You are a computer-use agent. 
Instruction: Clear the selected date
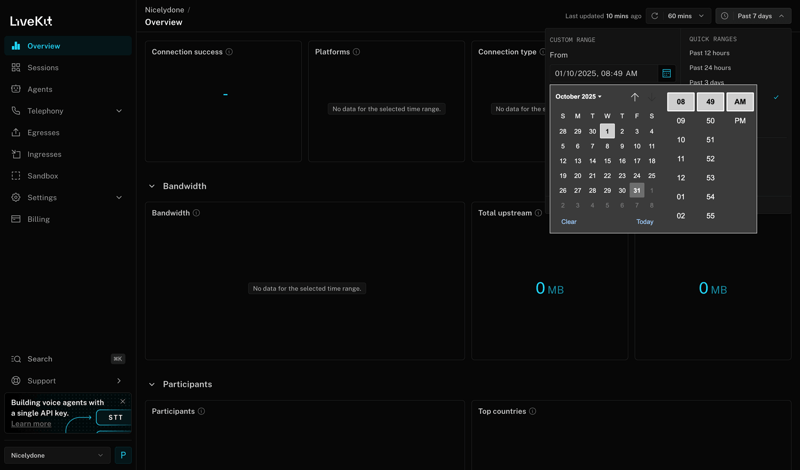pos(569,221)
